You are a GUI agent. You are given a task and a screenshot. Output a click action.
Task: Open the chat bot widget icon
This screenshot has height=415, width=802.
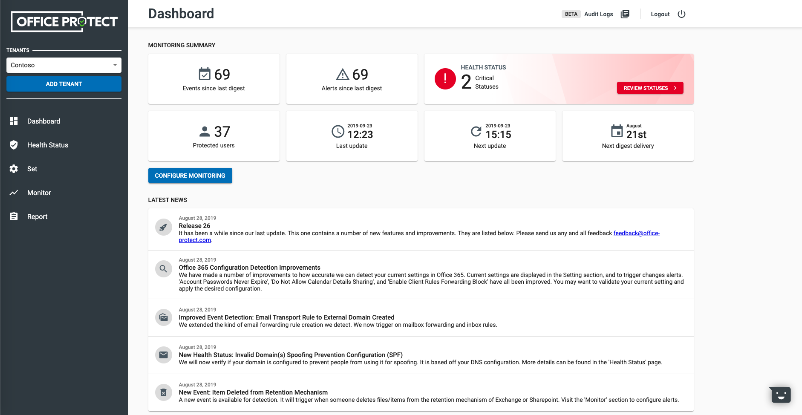click(779, 394)
